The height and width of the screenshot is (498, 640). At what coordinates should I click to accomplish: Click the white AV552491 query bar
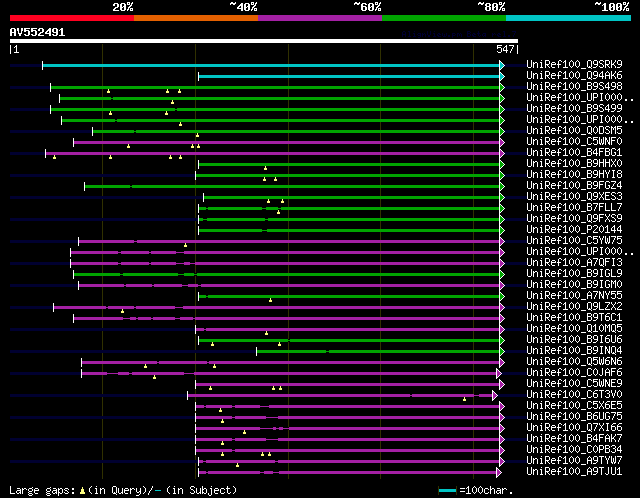click(264, 41)
